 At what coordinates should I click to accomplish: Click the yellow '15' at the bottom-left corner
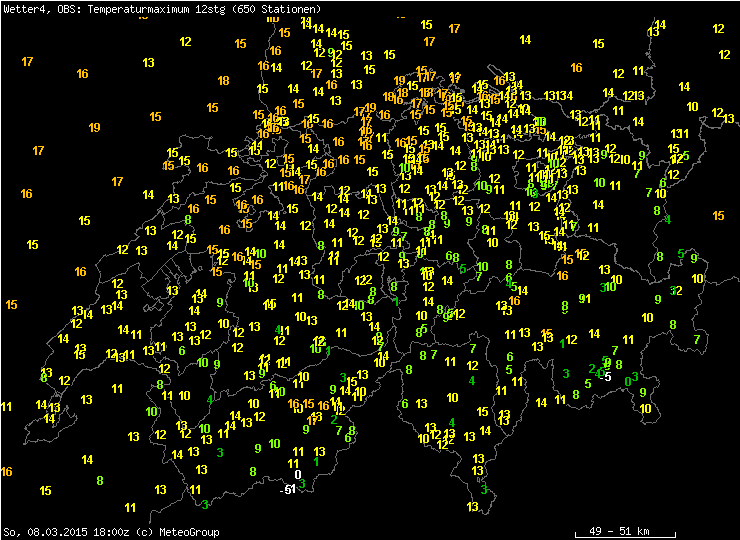(45, 490)
